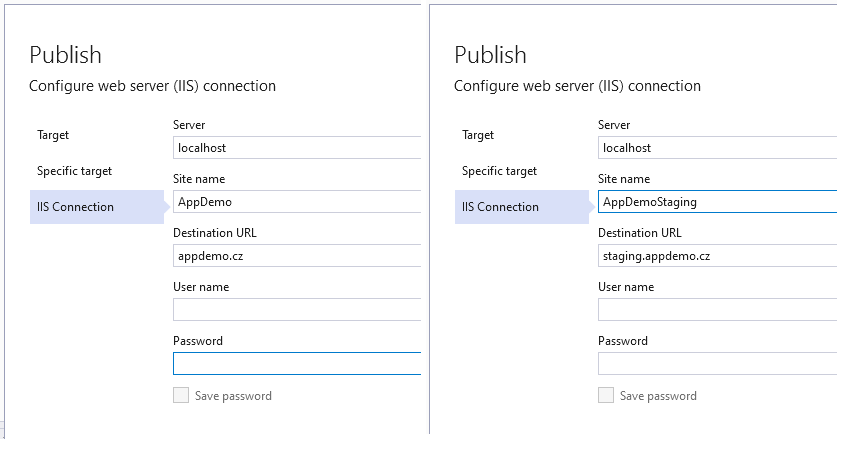The width and height of the screenshot is (845, 452).
Task: Click the User name field in right dialog
Action: point(718,310)
